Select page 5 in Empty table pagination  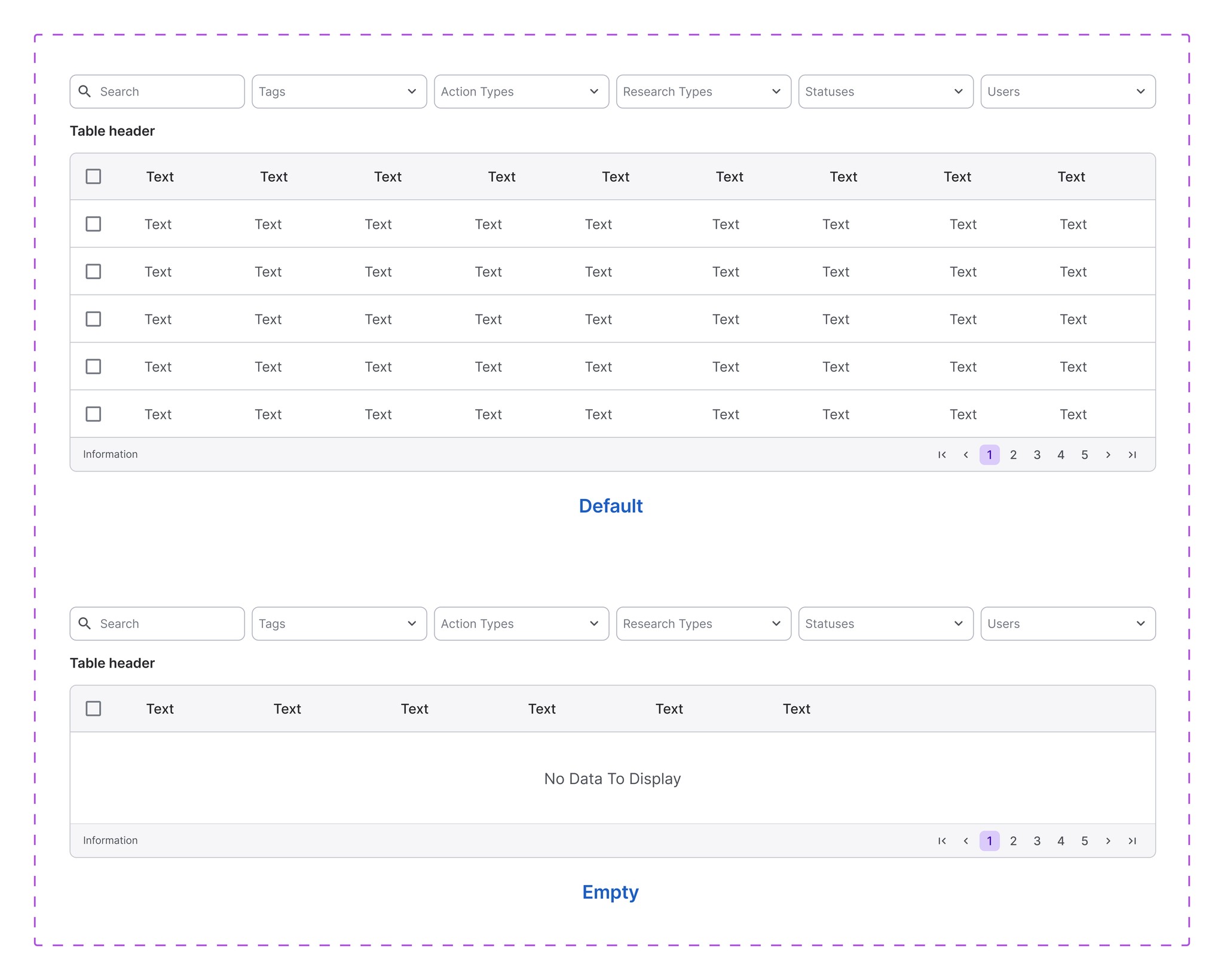[x=1085, y=841]
